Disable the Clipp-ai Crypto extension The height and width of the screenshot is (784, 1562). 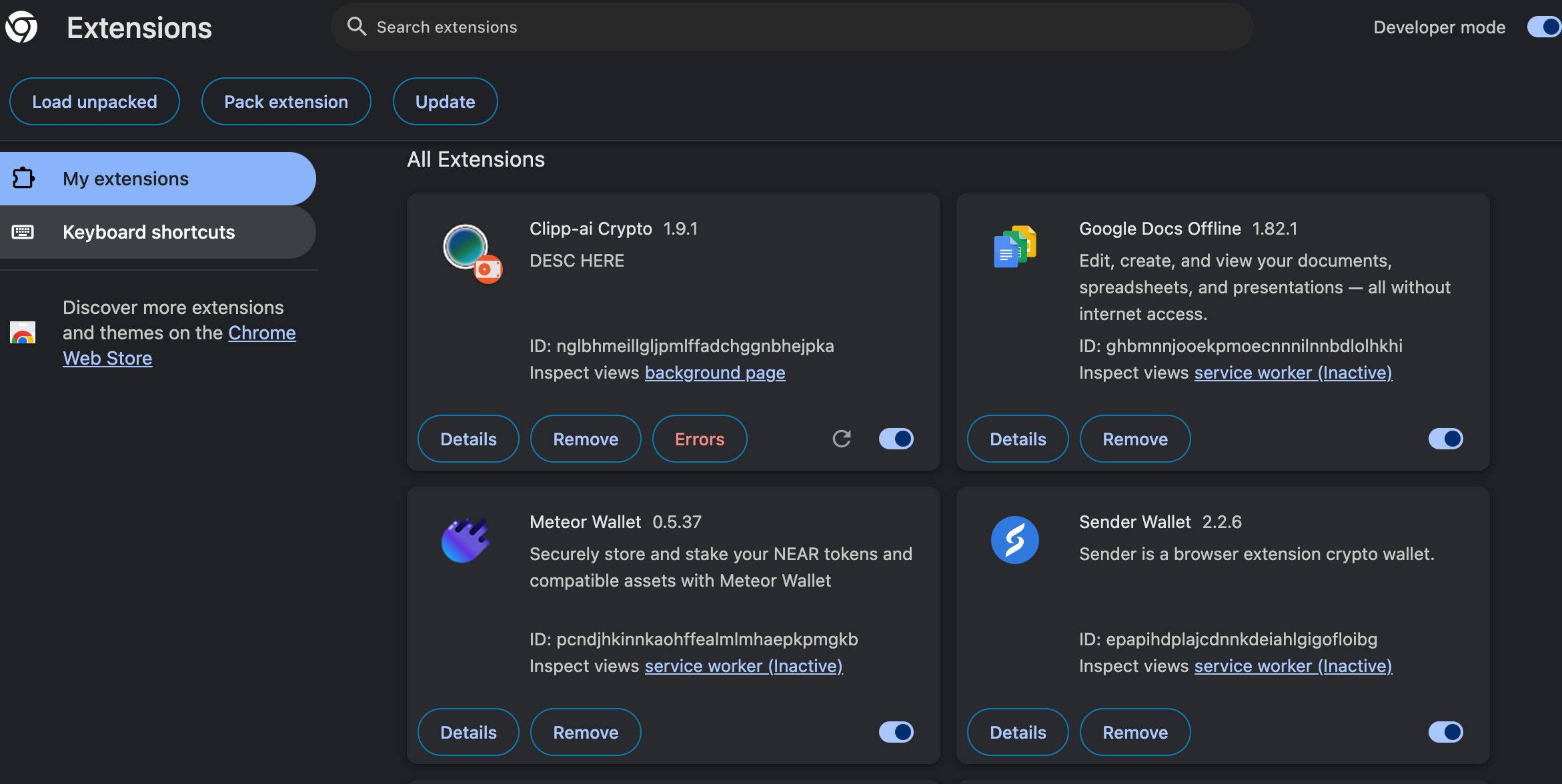pyautogui.click(x=896, y=439)
